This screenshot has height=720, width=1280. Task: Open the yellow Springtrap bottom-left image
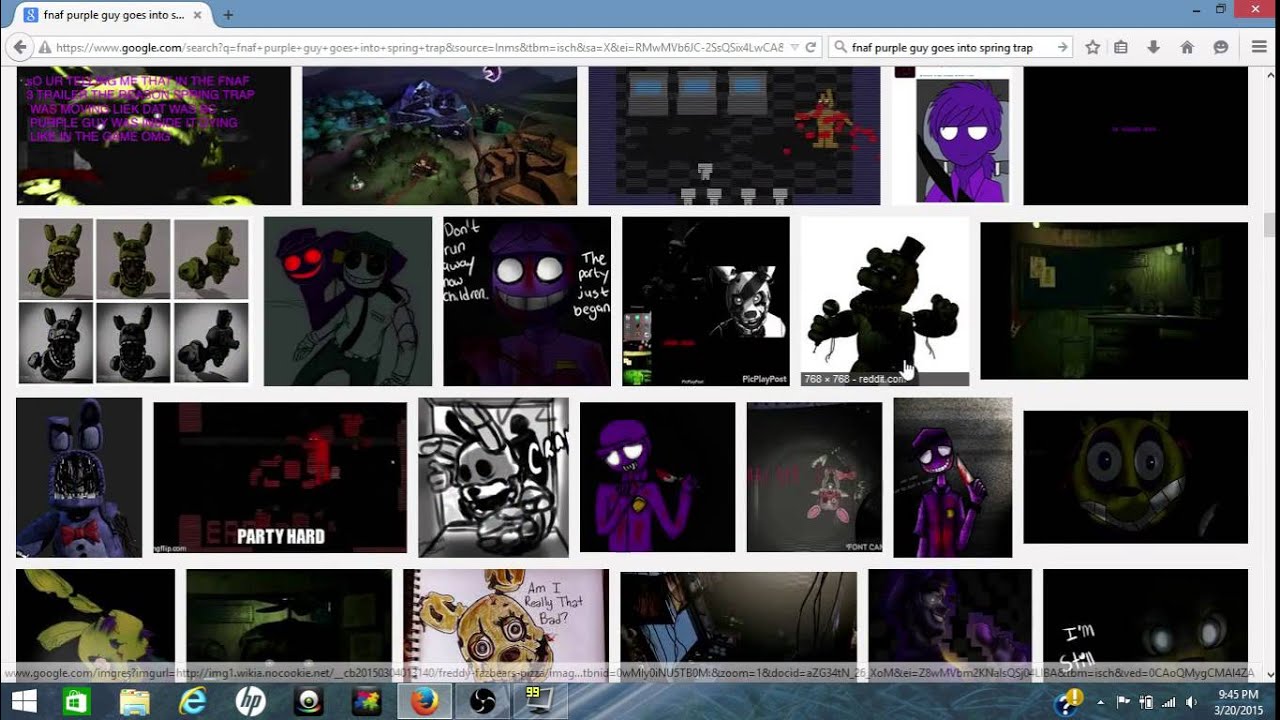coord(95,624)
